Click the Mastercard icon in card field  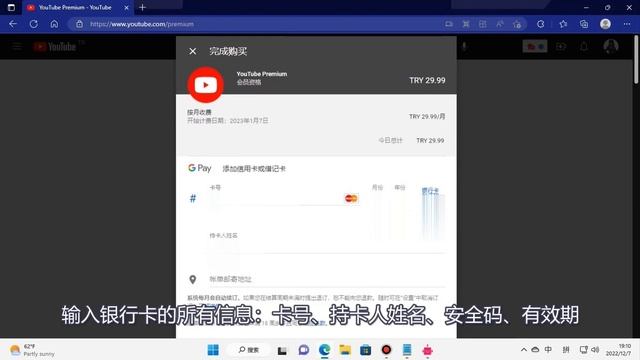click(351, 198)
